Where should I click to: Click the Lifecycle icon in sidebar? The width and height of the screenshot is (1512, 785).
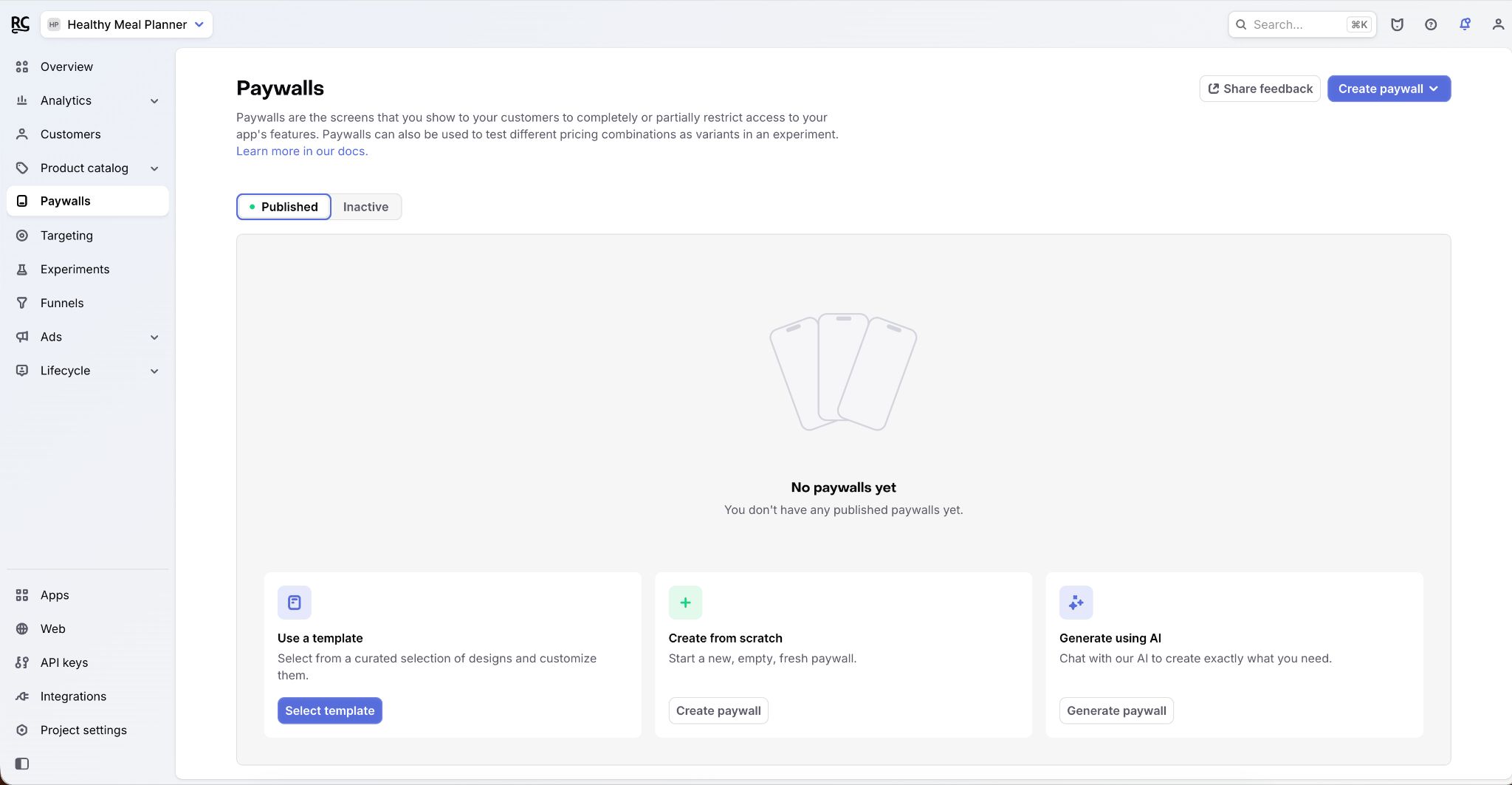click(x=22, y=371)
